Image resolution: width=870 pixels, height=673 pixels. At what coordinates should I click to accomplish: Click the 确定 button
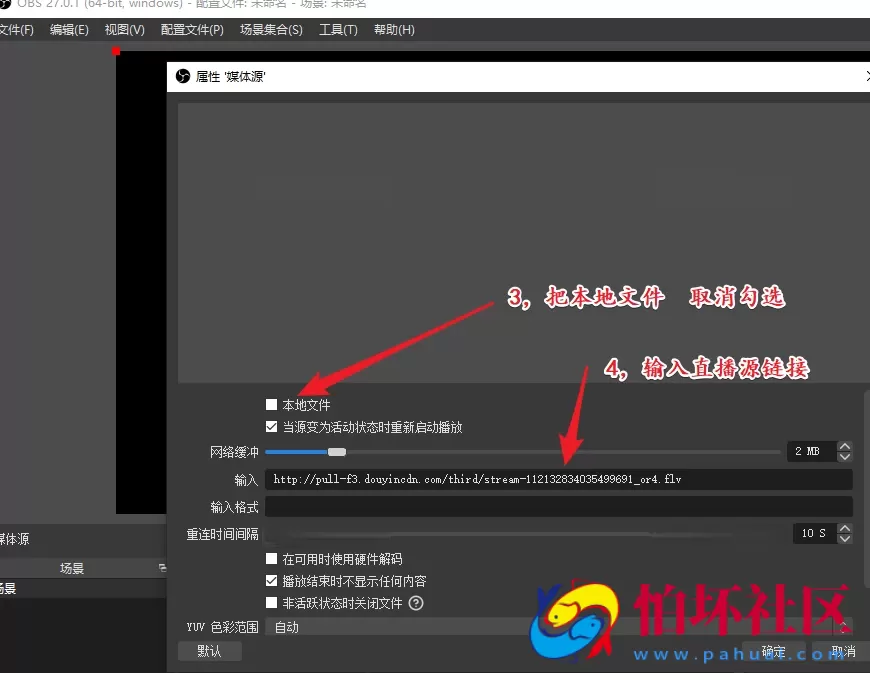[x=773, y=651]
